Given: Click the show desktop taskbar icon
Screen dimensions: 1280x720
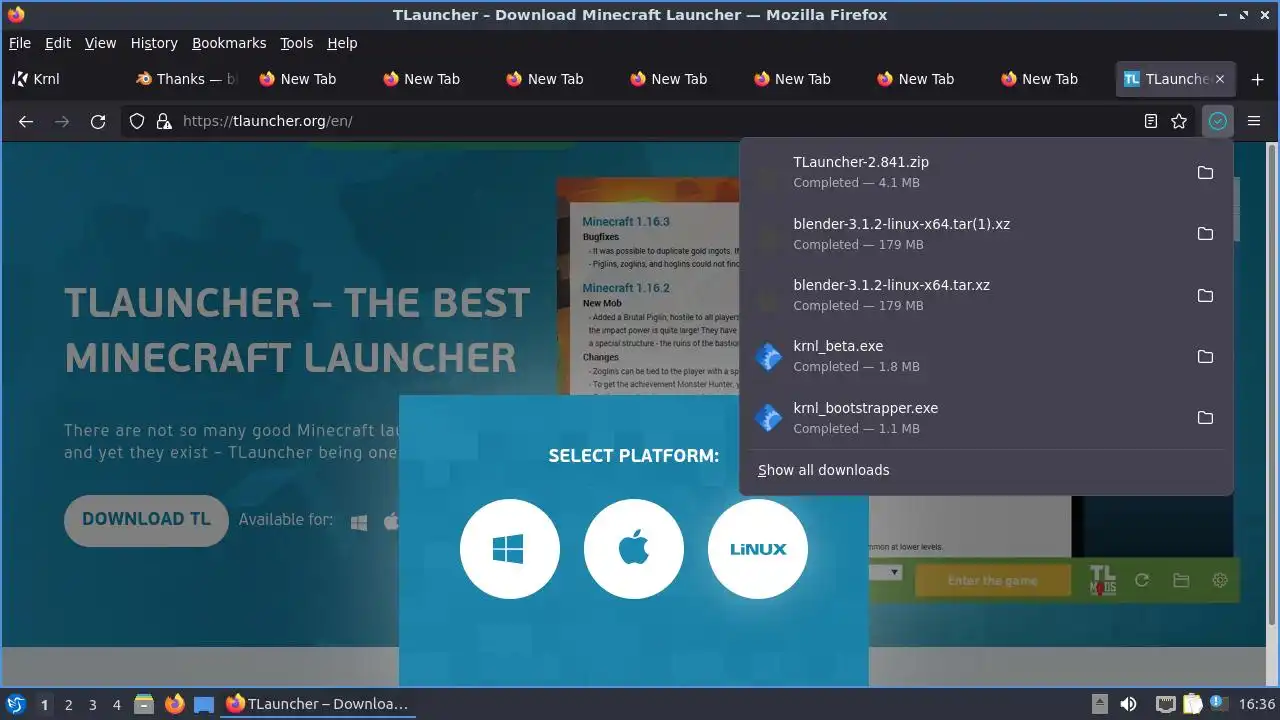Looking at the screenshot, I should 204,704.
